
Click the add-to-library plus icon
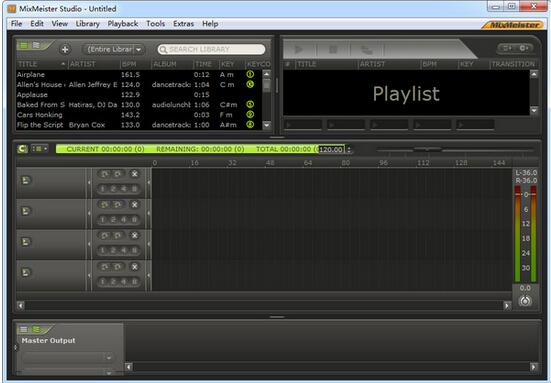point(65,50)
